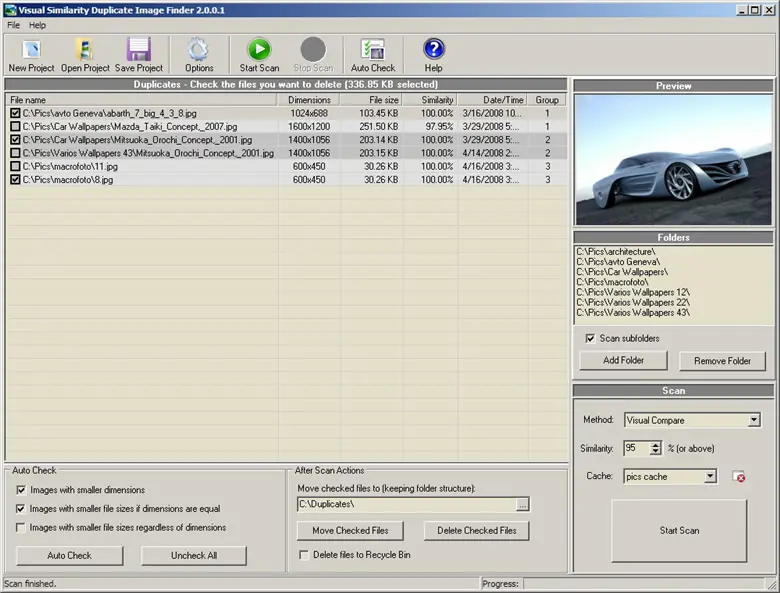Click the application icon in title bar

pos(10,9)
